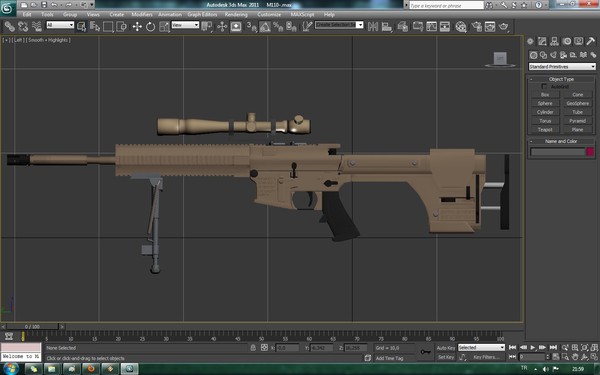Viewport: 600px width, 375px height.
Task: Open the Rendering menu
Action: 236,15
